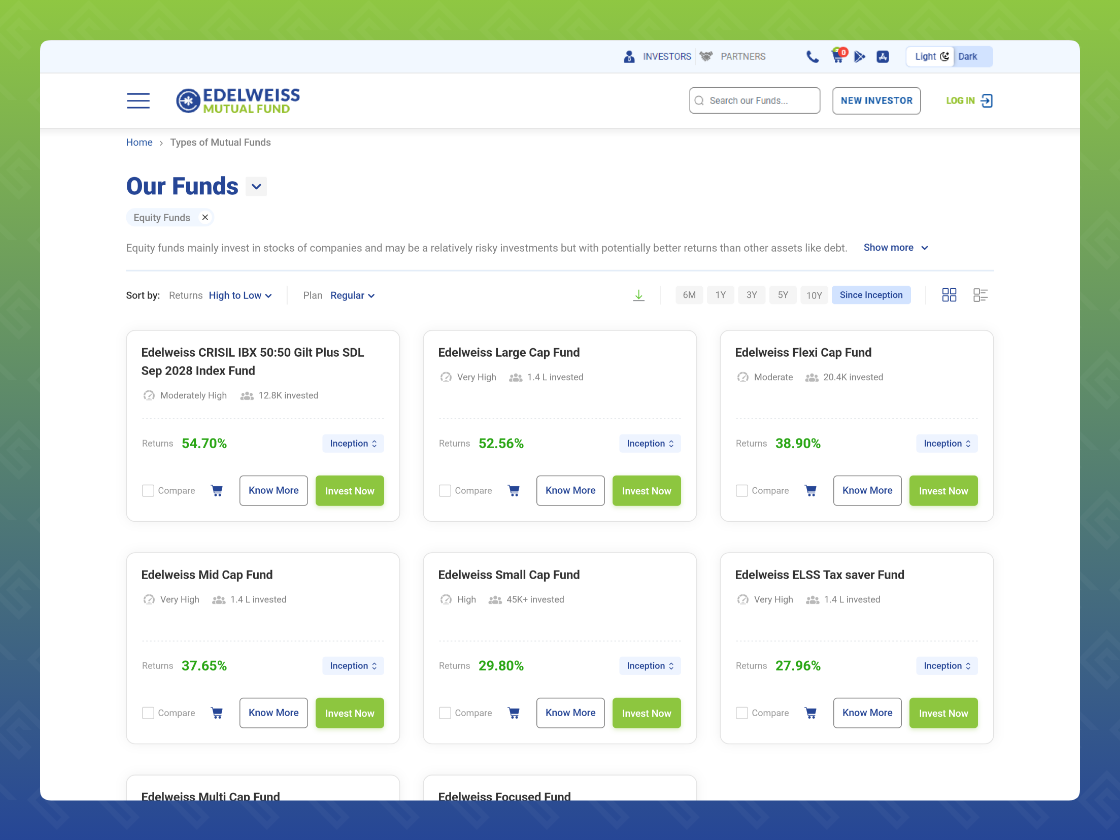Open Inception dropdown on Flexi Cap Fund
The width and height of the screenshot is (1120, 840).
947,444
